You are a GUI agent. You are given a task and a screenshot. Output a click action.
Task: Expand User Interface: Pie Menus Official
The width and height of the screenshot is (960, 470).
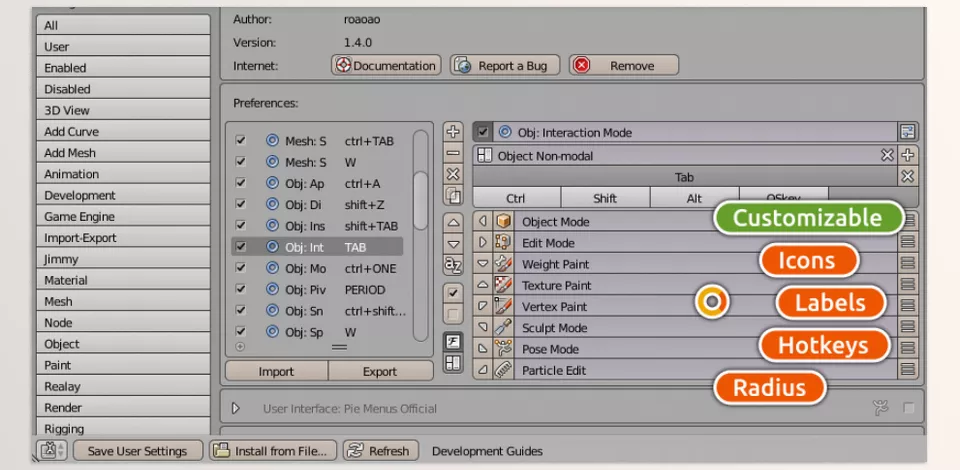pyautogui.click(x=236, y=408)
